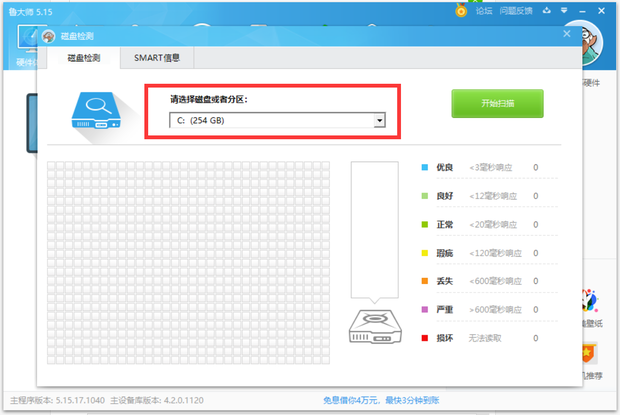Click the orange 丢失 color swatch

425,281
